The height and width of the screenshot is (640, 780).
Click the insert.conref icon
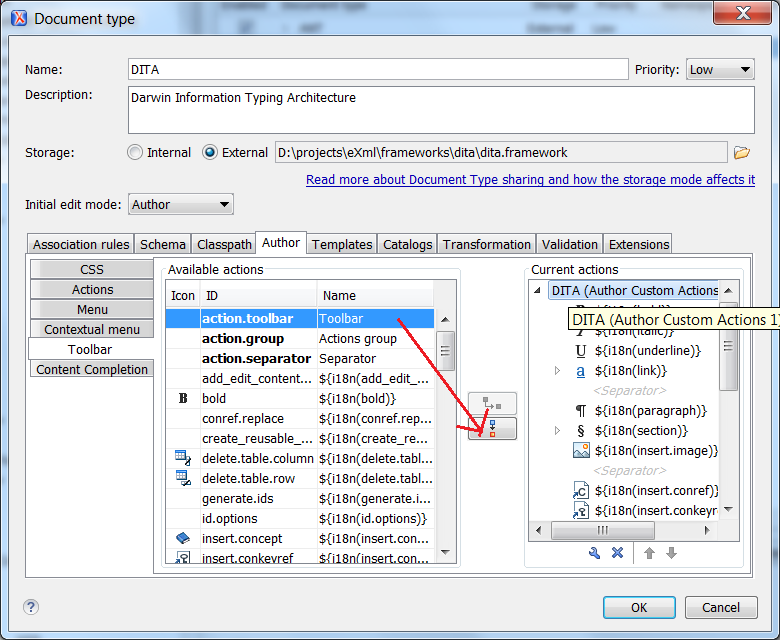click(x=581, y=490)
